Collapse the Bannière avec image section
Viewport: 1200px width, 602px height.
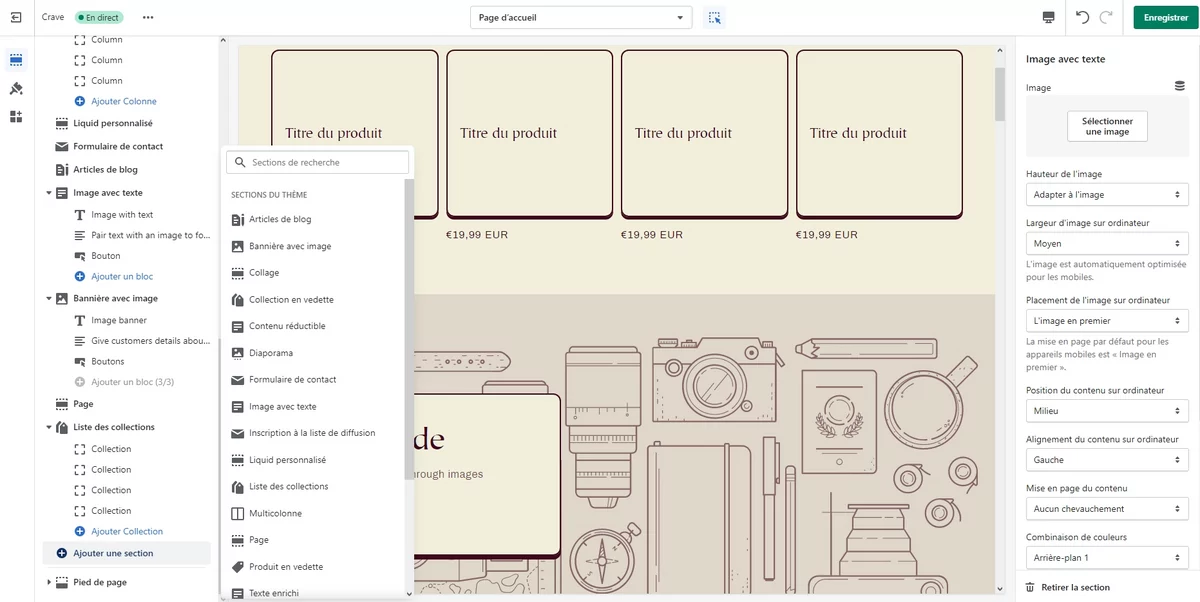pyautogui.click(x=49, y=298)
